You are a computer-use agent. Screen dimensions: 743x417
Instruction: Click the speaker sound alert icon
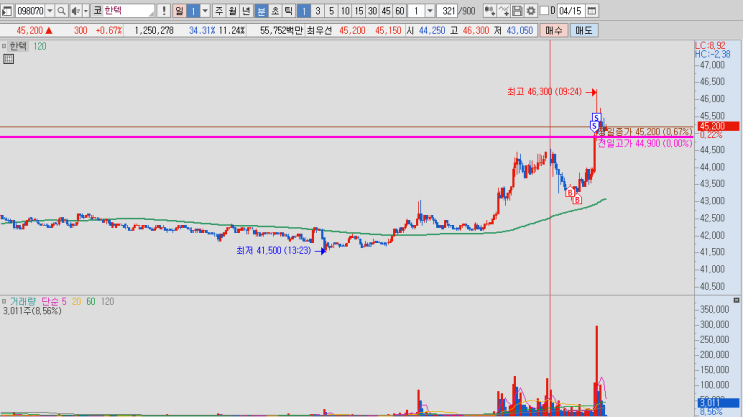coord(76,10)
